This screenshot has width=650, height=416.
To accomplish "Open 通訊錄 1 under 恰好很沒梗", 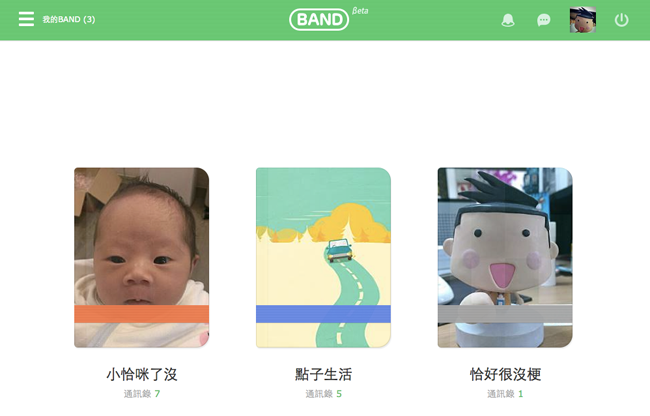I will pos(505,394).
